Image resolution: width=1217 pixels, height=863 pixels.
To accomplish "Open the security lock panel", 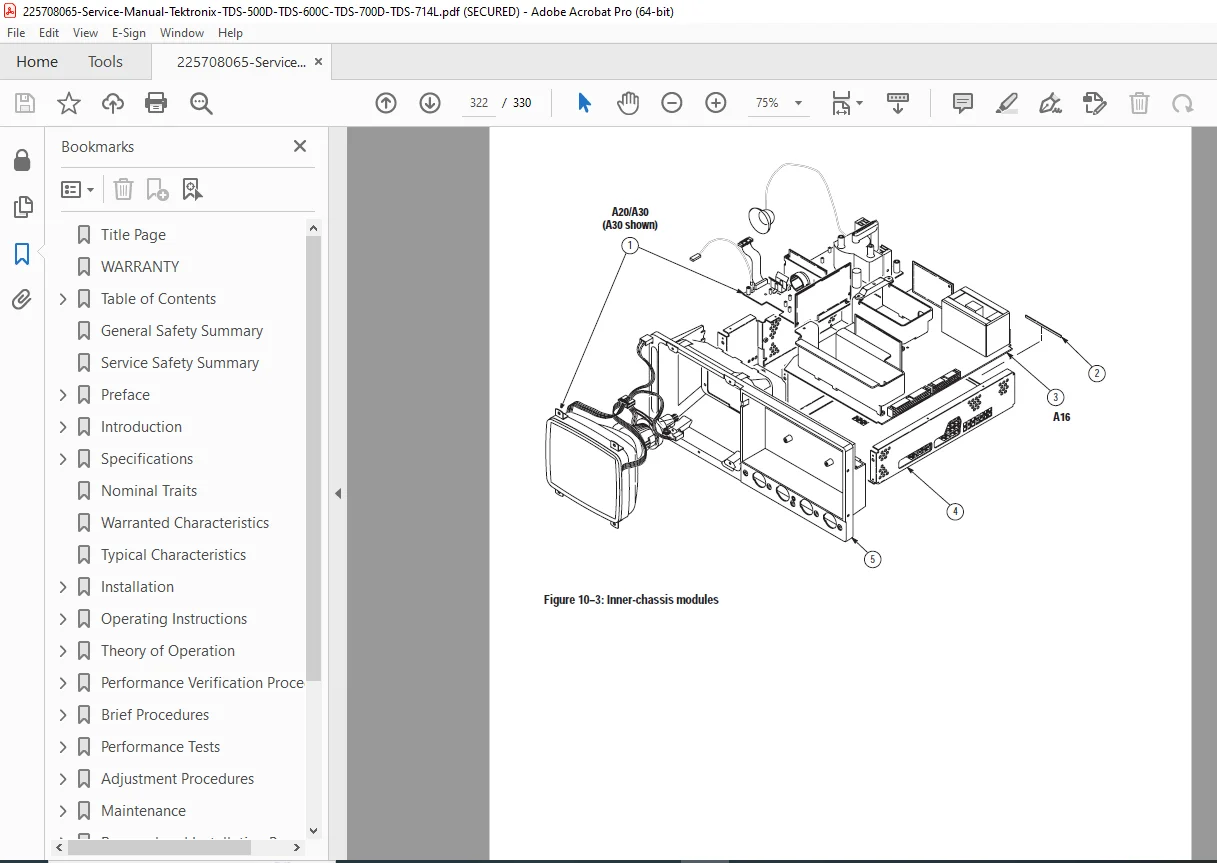I will point(22,161).
